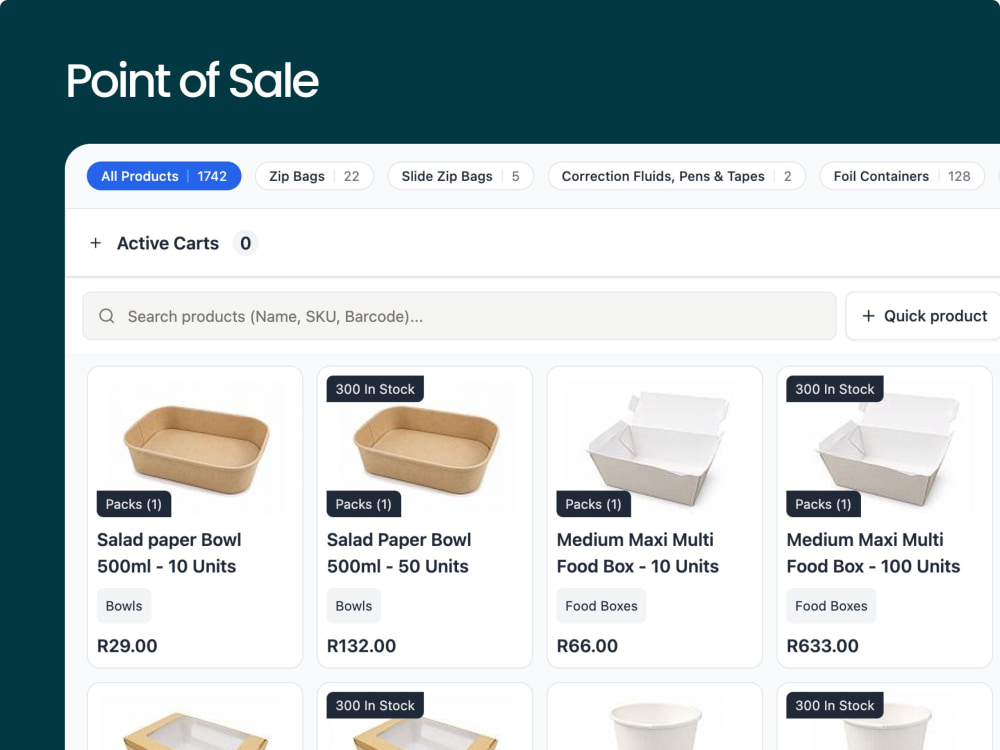Open the Slide Zip Bags category

click(x=460, y=176)
